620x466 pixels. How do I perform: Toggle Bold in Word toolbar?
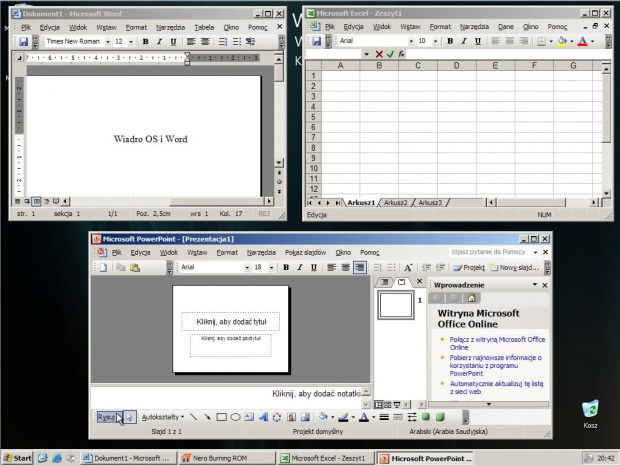pos(145,42)
